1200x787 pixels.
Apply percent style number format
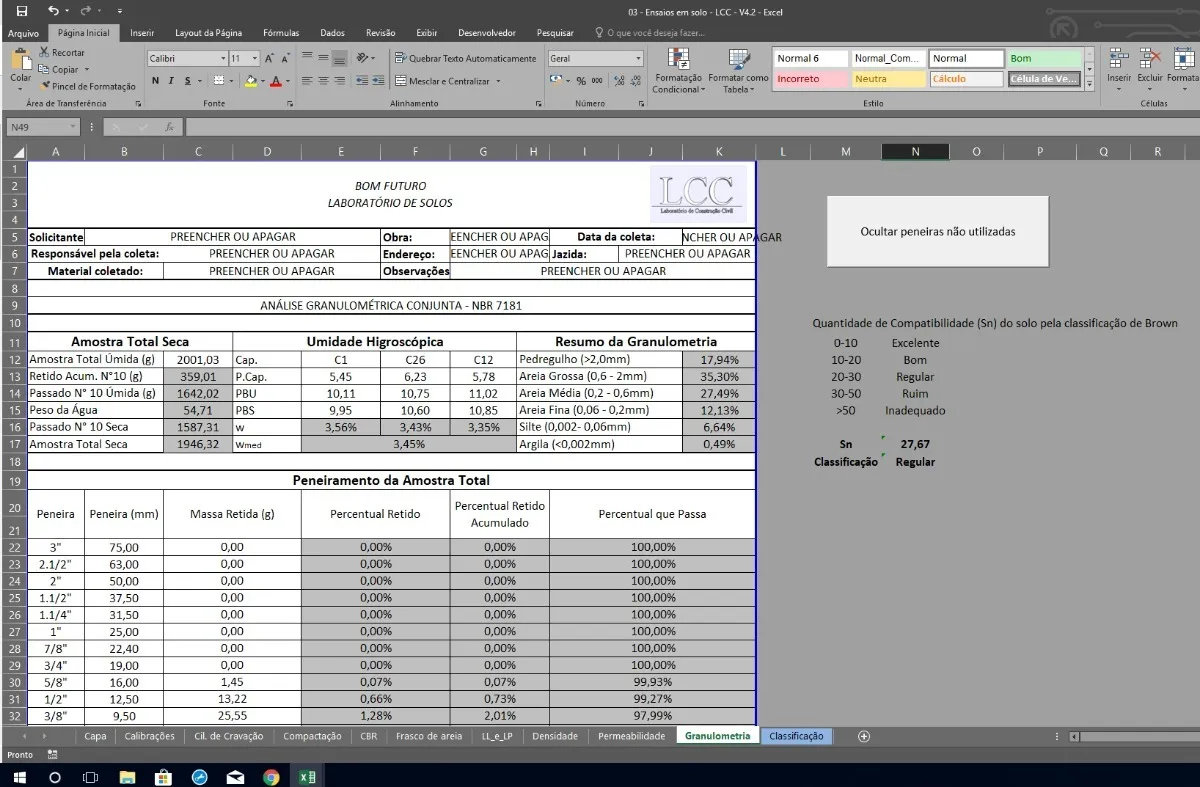(x=580, y=81)
